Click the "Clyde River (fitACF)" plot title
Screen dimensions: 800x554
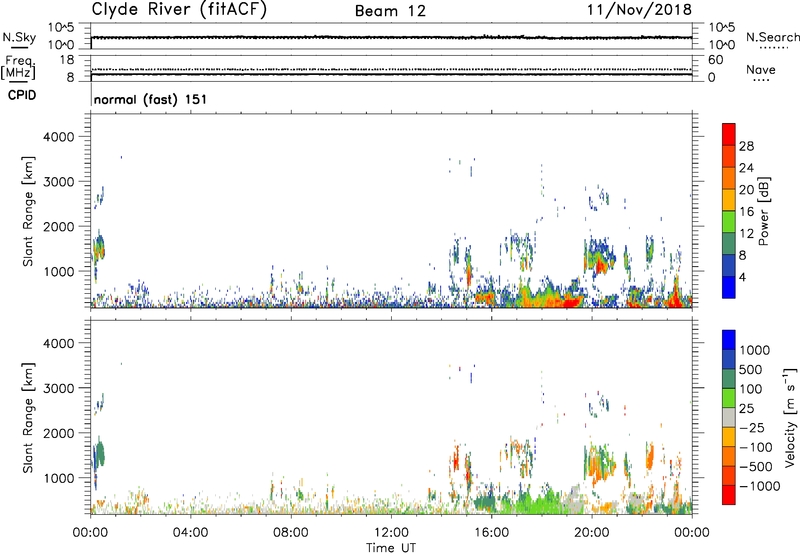(x=179, y=9)
